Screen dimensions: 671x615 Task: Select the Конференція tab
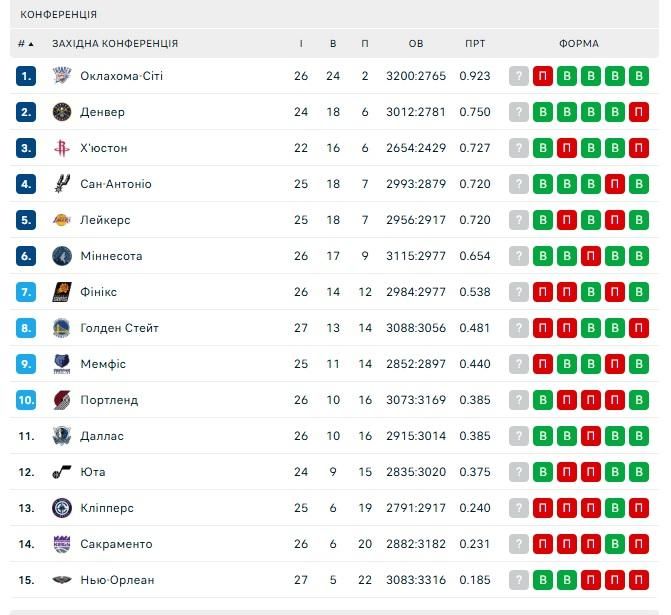pos(59,15)
